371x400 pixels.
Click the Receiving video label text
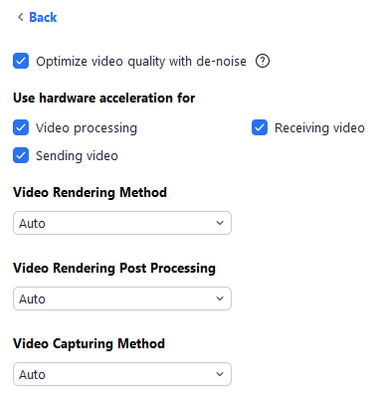click(319, 128)
